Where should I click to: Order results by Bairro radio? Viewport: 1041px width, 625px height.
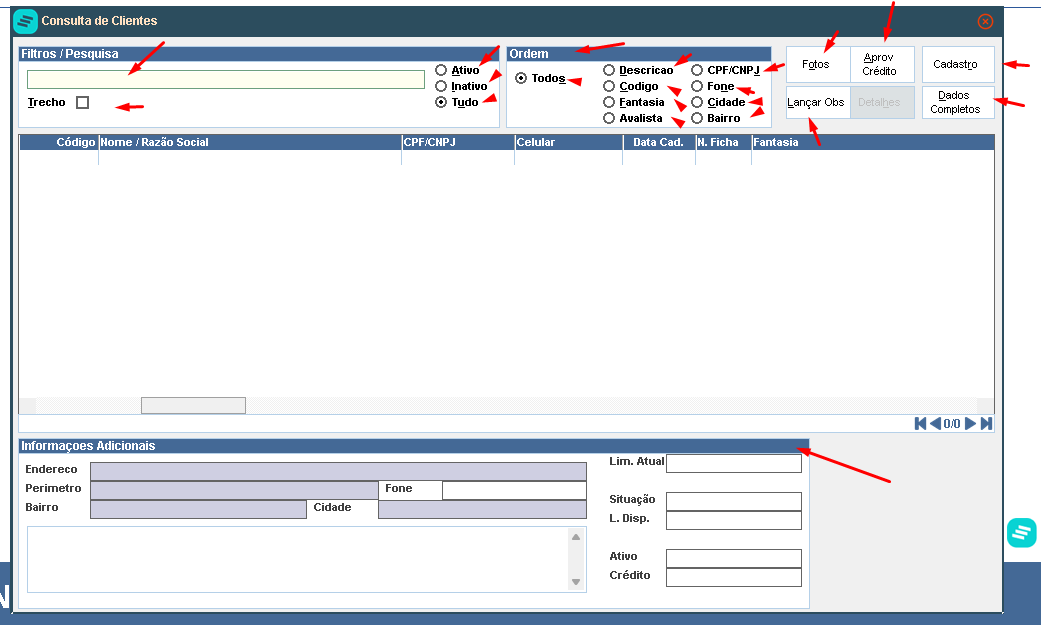[x=697, y=118]
